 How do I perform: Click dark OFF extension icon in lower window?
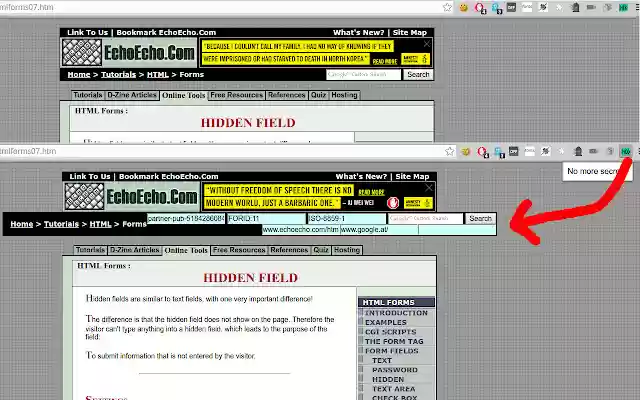tap(513, 151)
